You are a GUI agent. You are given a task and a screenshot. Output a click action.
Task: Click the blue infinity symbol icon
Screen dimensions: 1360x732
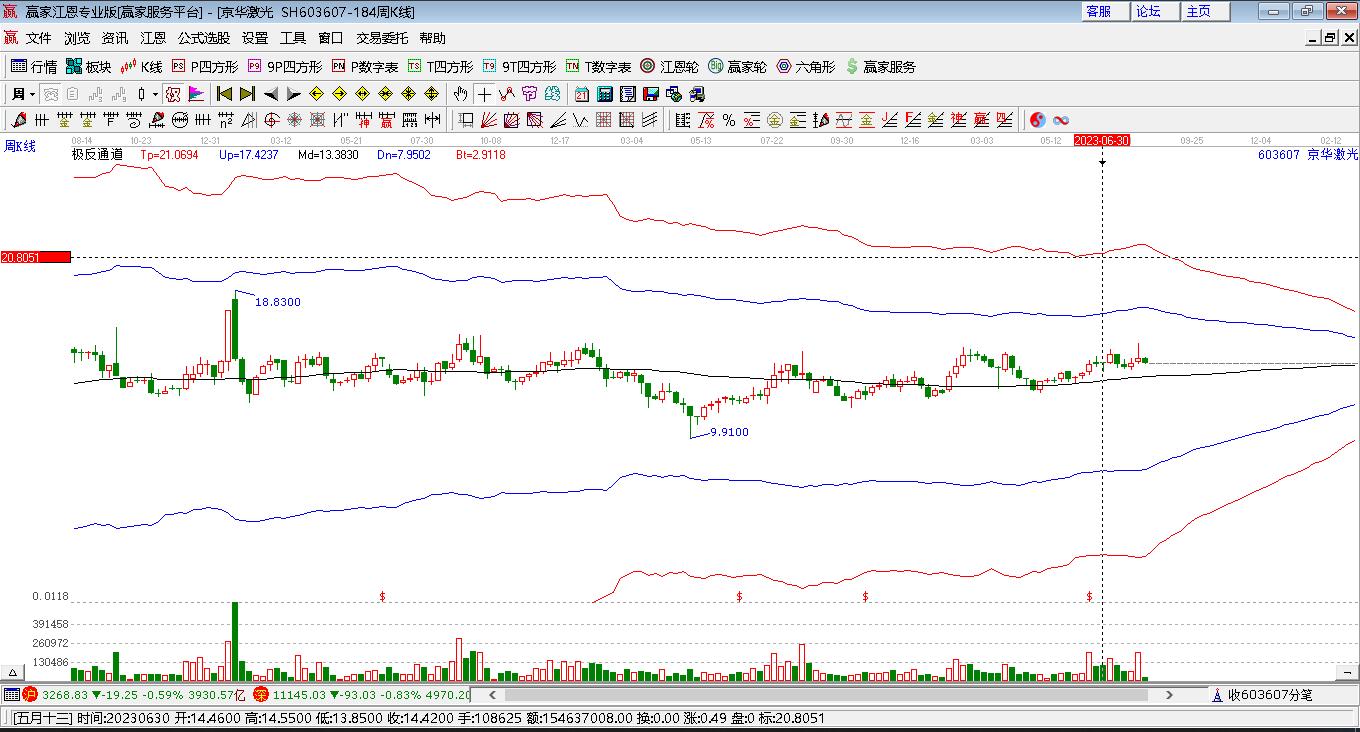[1061, 120]
